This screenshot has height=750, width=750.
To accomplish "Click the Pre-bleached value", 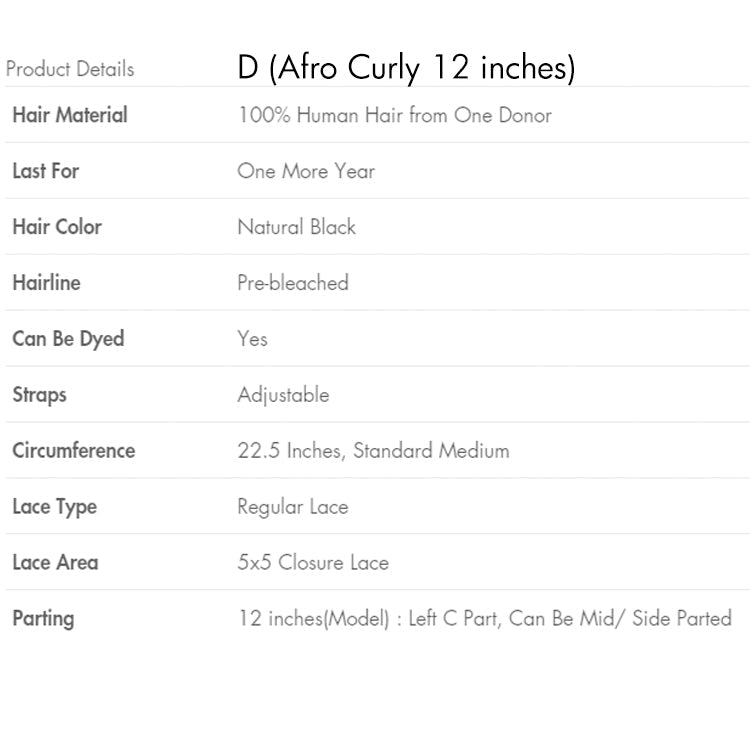I will 293,283.
